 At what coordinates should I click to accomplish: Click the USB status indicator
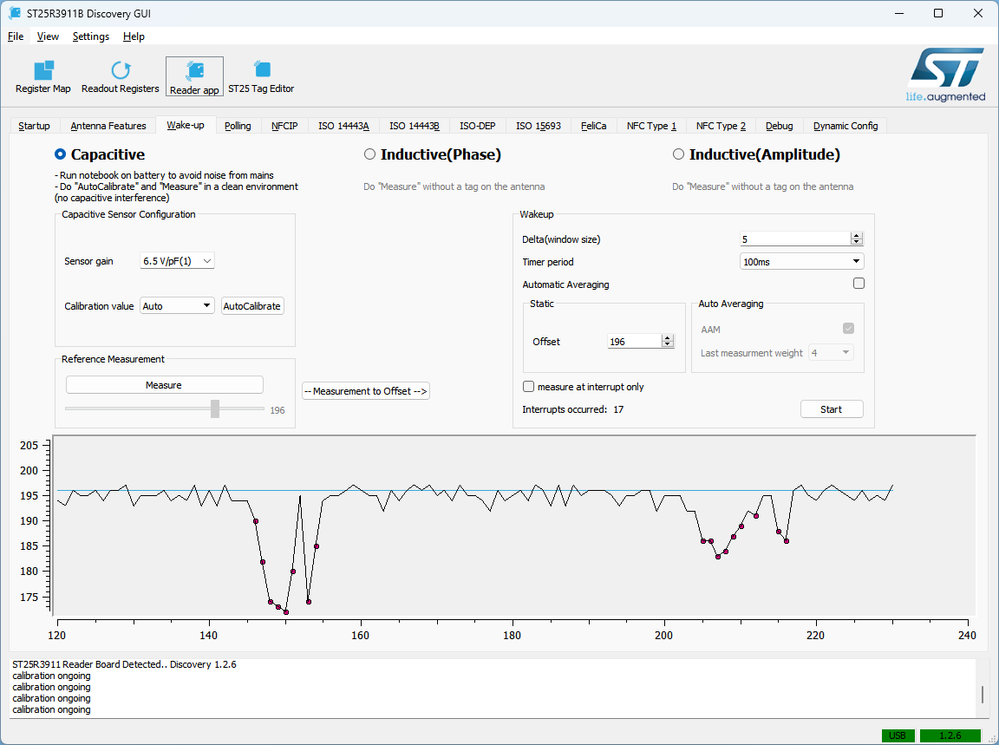[898, 735]
